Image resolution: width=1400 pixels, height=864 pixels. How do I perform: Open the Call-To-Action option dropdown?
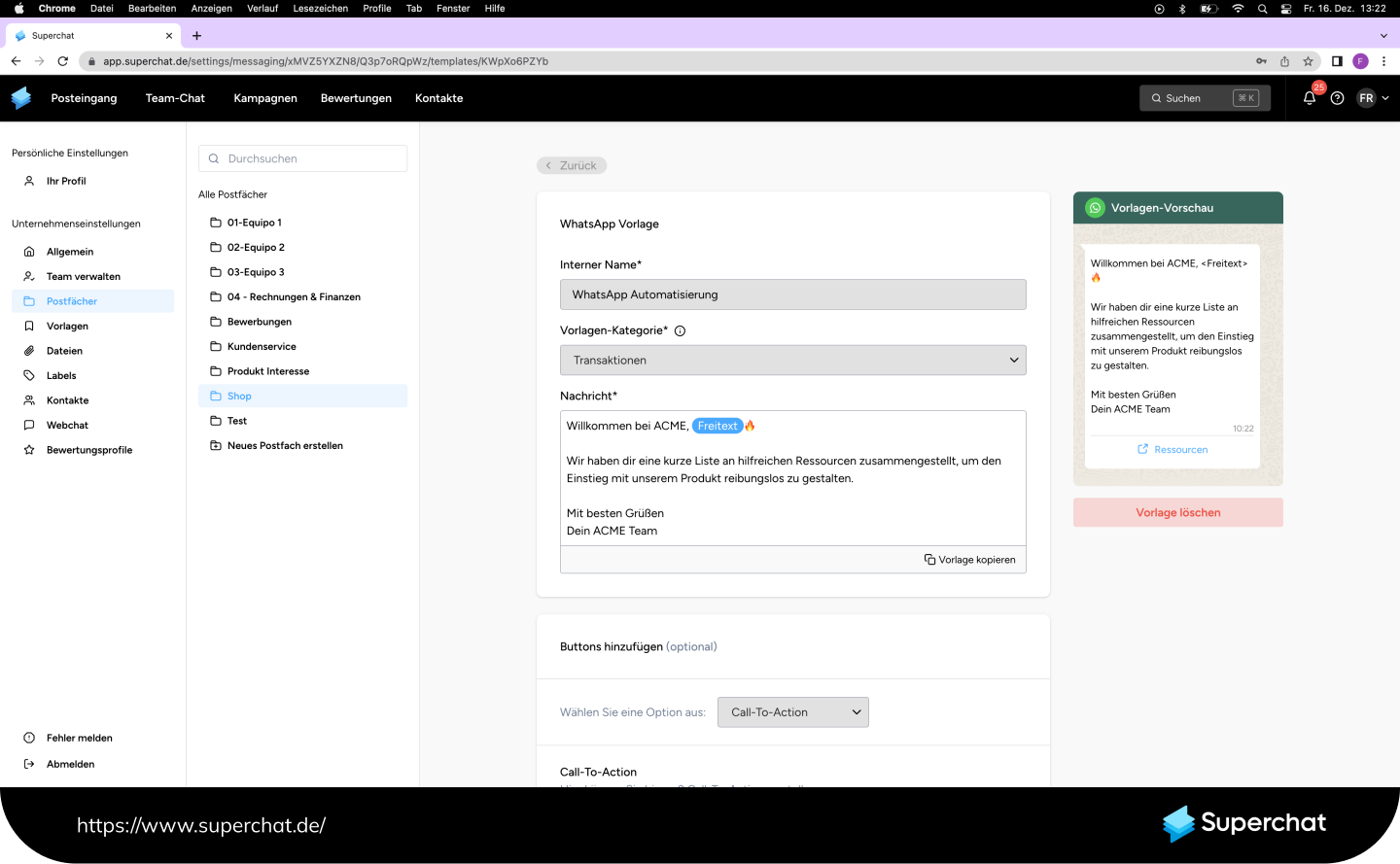792,711
